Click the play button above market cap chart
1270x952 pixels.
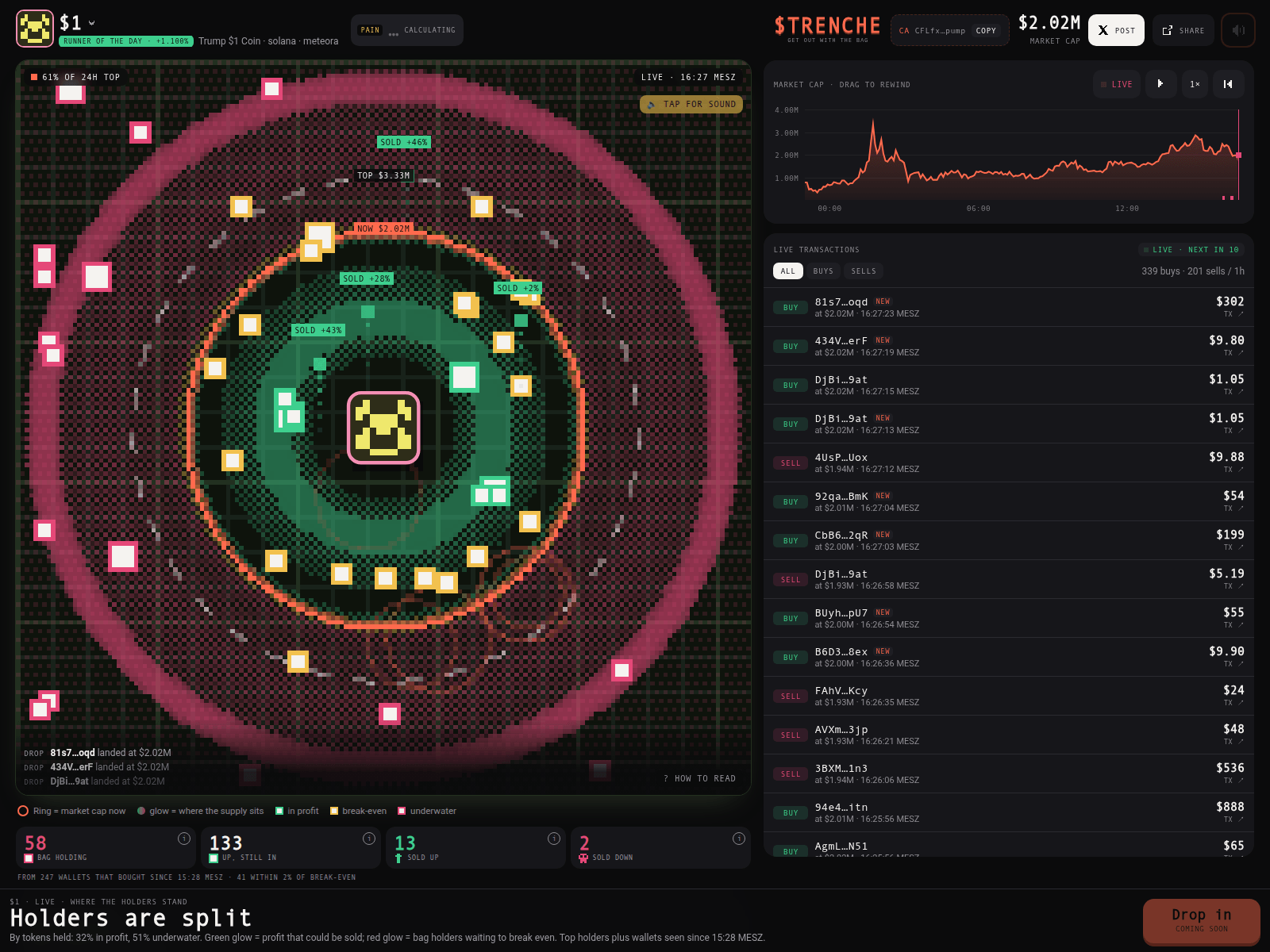[1160, 84]
